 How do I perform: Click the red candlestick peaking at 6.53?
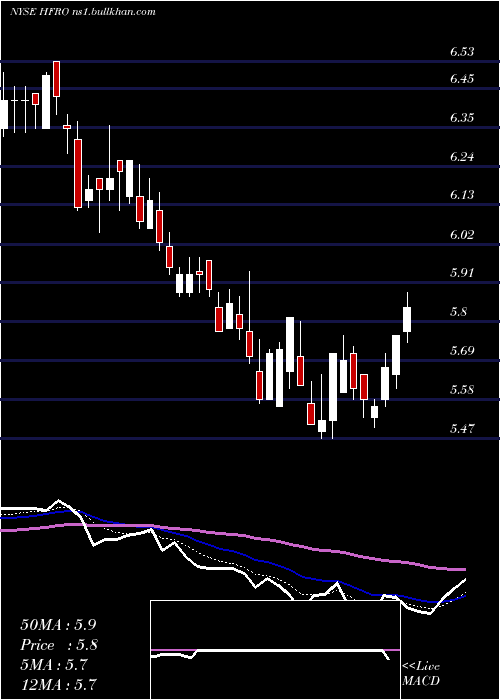pyautogui.click(x=57, y=79)
